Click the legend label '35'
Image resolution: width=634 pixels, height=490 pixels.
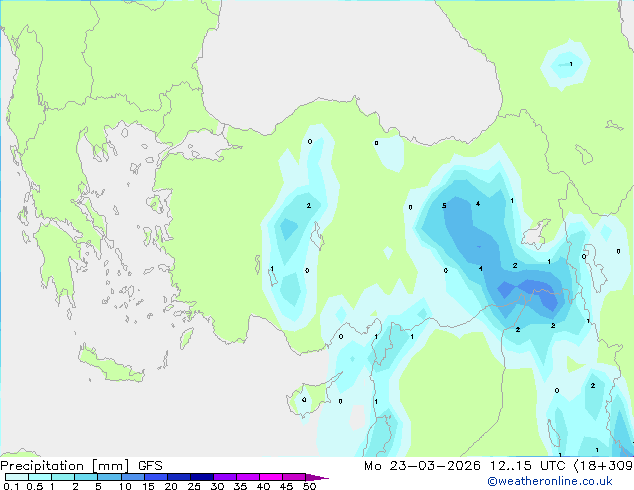[240, 486]
